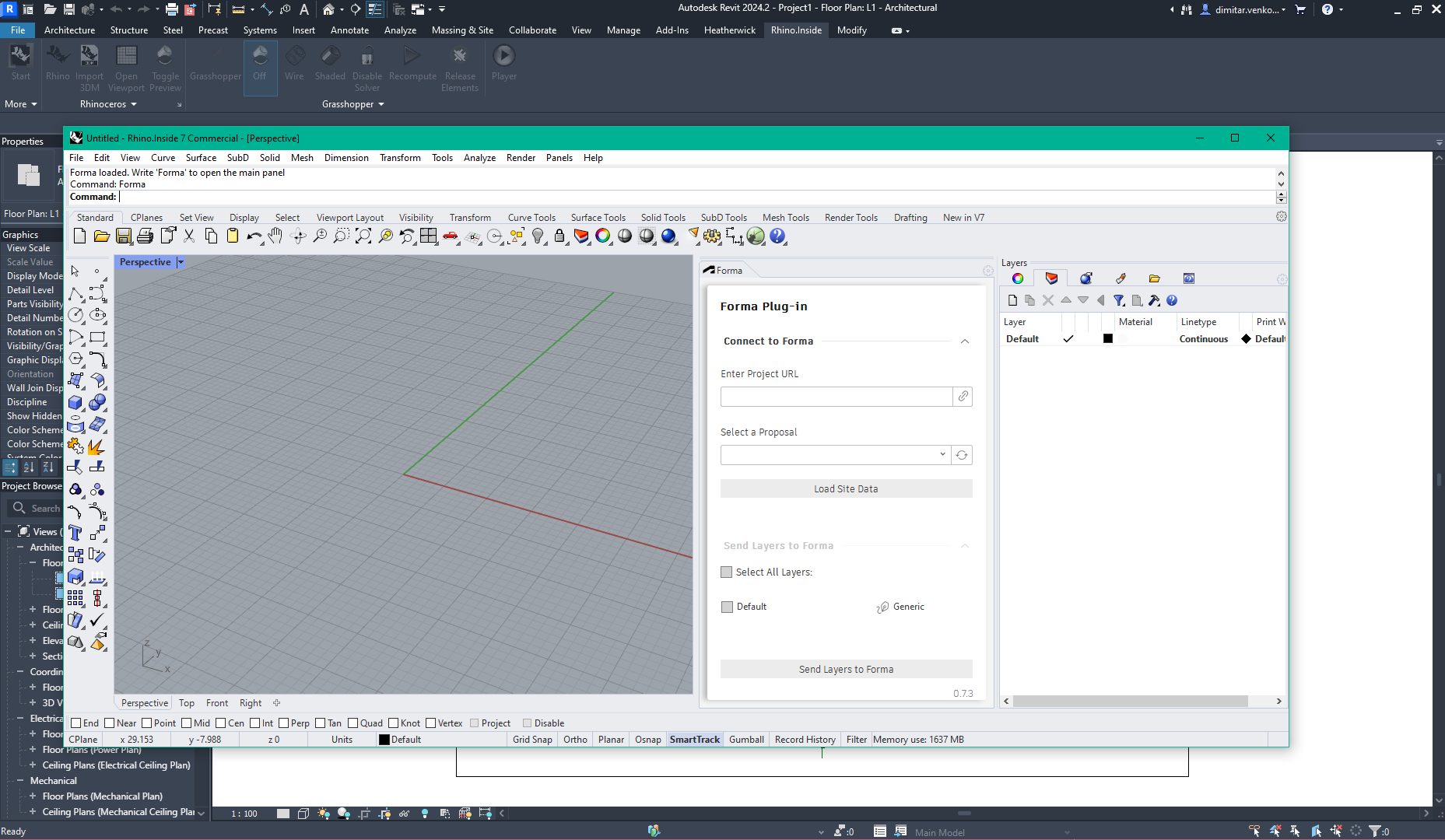
Task: Click the black color swatch of Default layer
Action: point(1108,339)
